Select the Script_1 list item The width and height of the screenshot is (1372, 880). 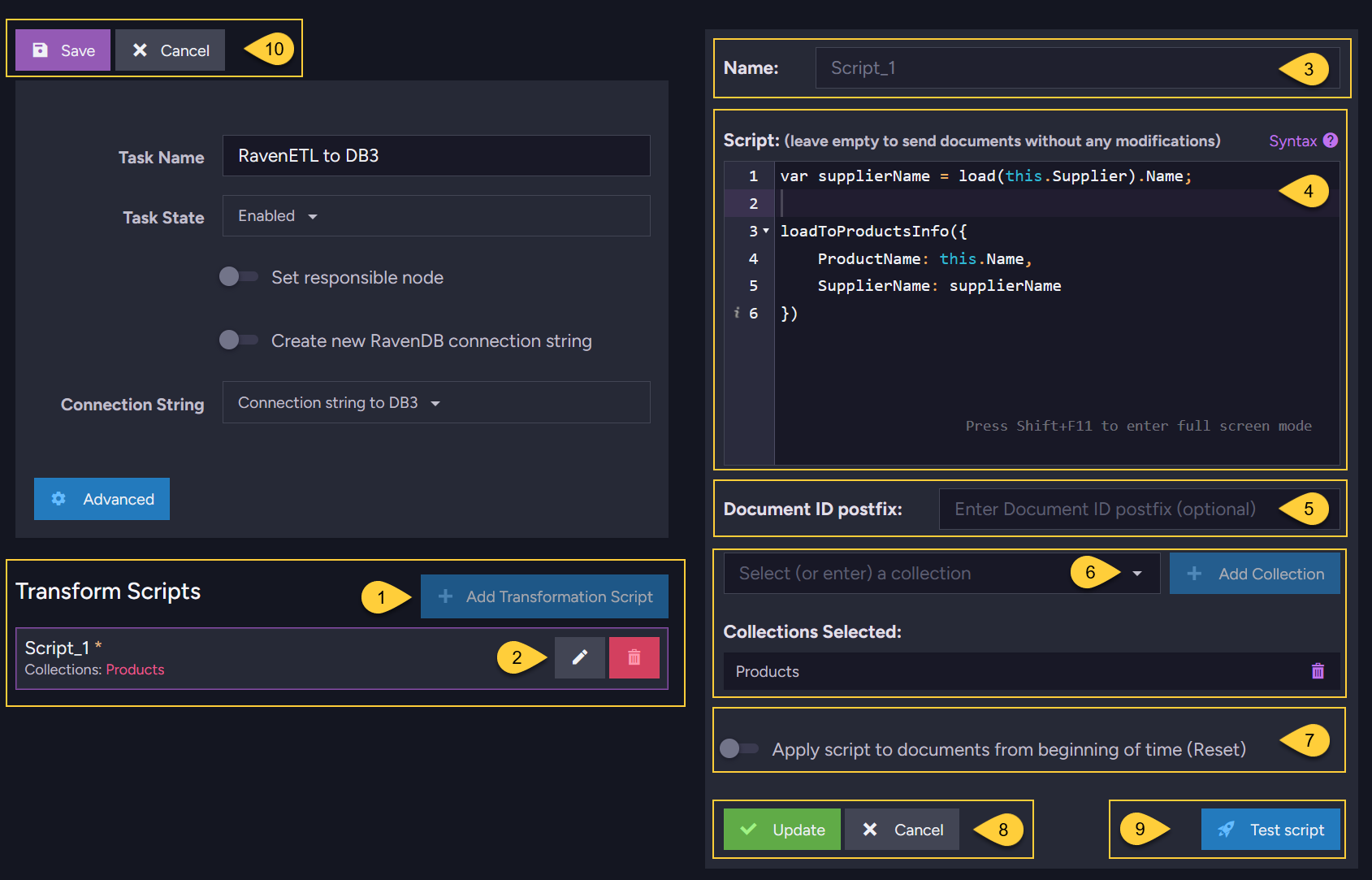(341, 658)
